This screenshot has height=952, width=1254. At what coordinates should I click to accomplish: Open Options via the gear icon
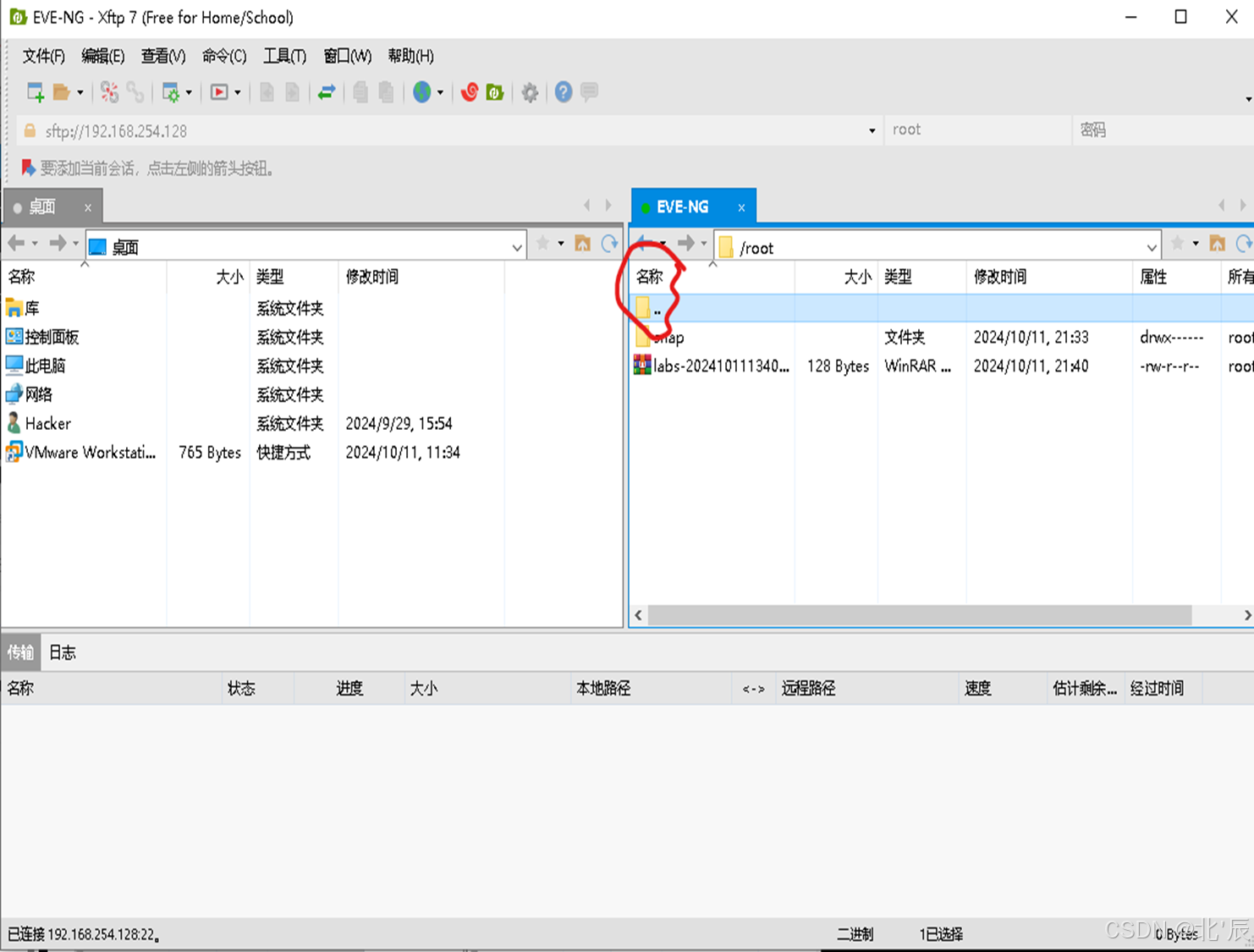(x=530, y=92)
